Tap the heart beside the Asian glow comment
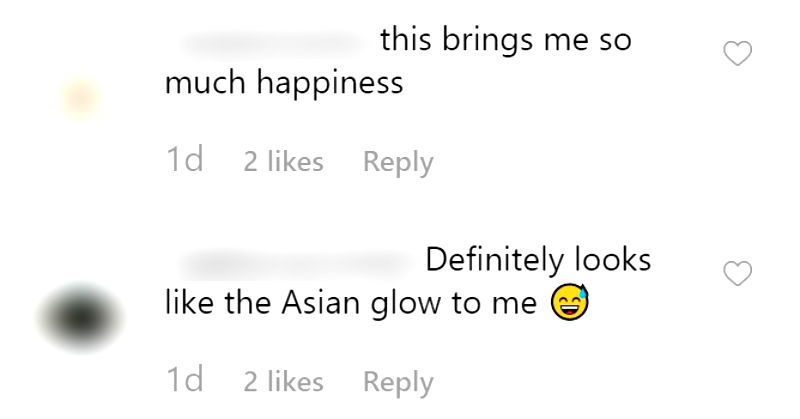The width and height of the screenshot is (800, 419). 737,274
